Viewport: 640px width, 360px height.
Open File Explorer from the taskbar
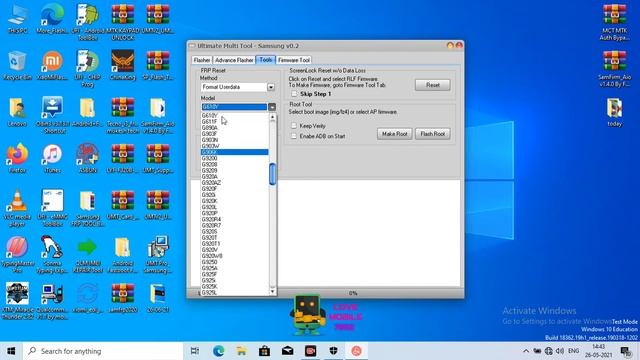(241, 351)
